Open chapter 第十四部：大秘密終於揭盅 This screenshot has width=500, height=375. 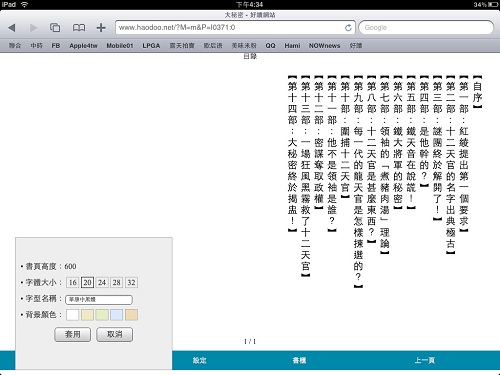[x=292, y=154]
